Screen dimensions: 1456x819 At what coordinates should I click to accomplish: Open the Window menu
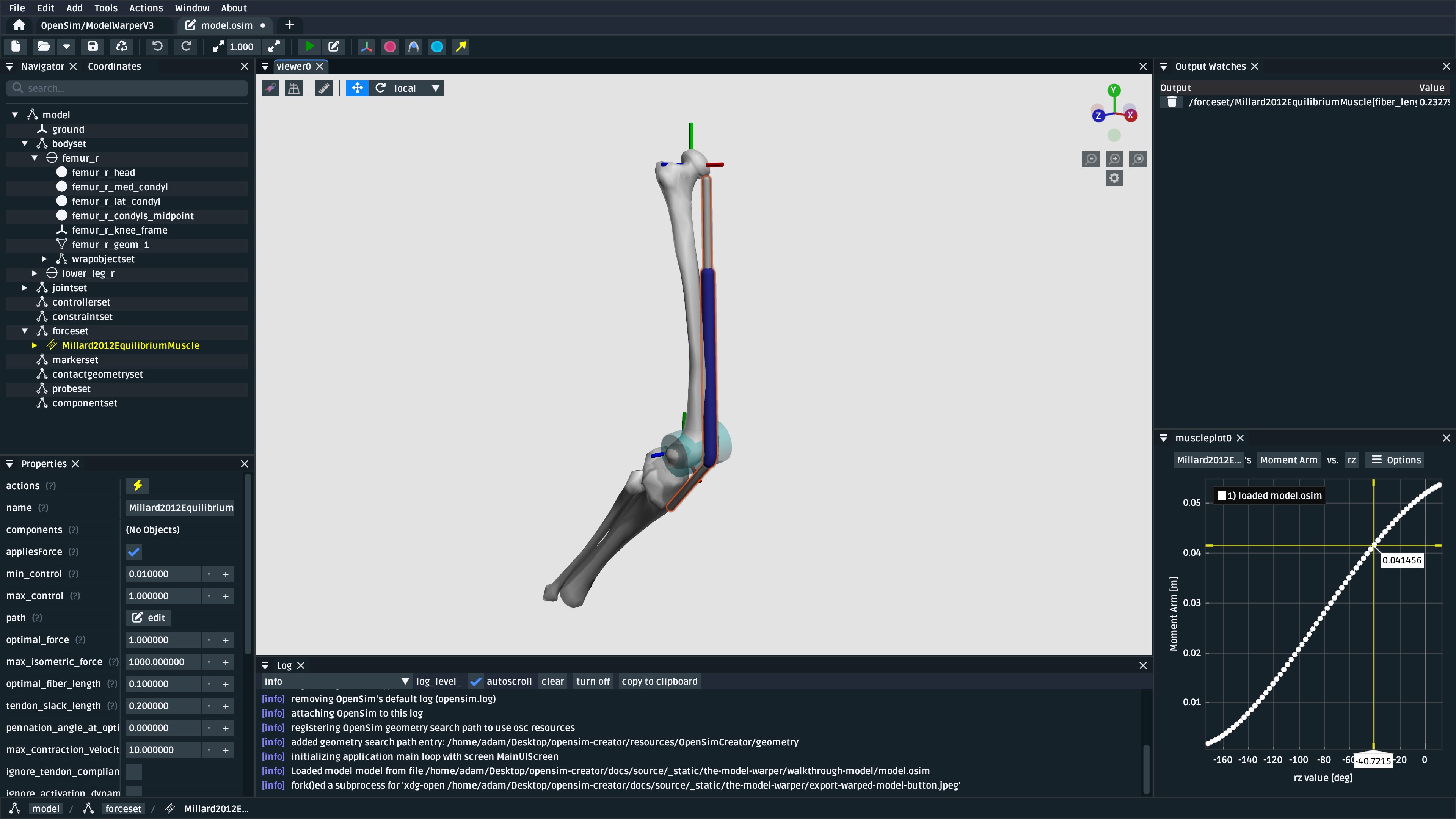pyautogui.click(x=192, y=8)
